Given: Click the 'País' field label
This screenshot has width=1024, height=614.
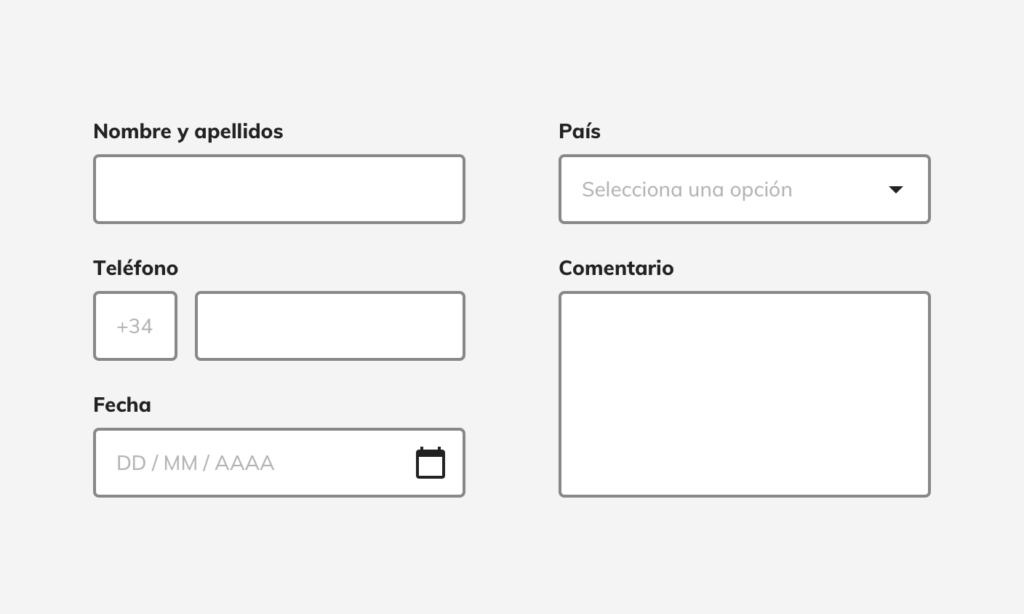Looking at the screenshot, I should [579, 131].
